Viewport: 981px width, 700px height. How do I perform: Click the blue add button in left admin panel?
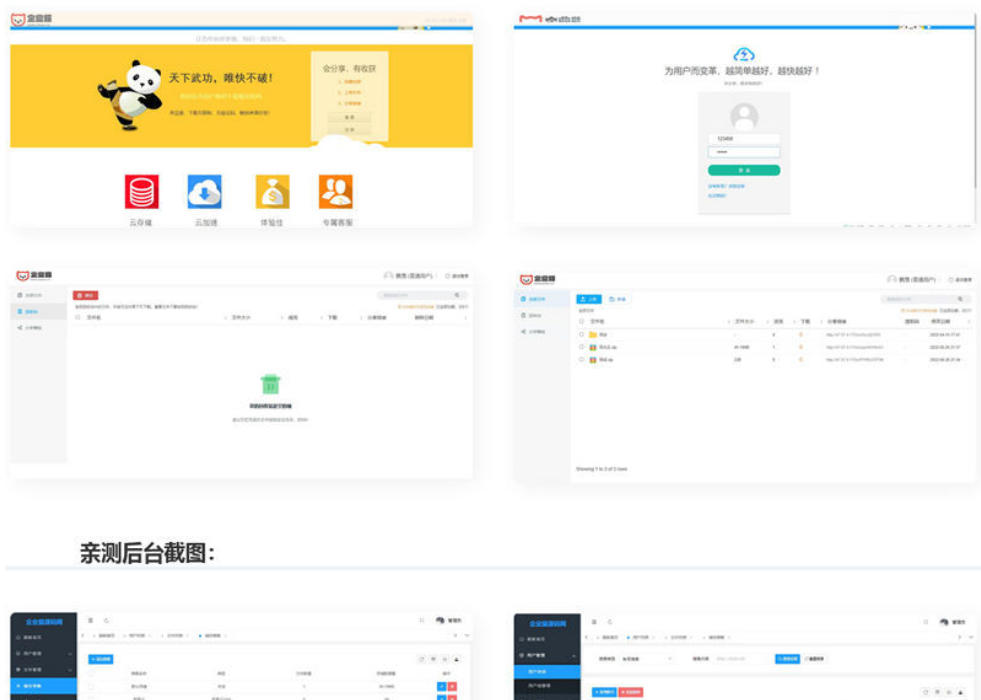coord(101,659)
